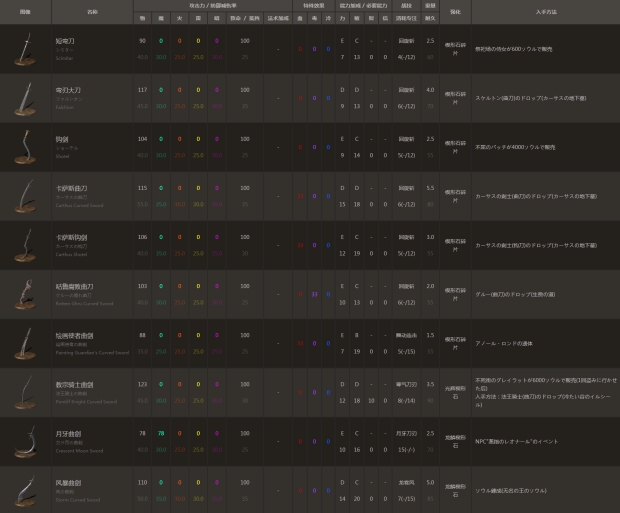Click the 重量 column header

point(430,6)
